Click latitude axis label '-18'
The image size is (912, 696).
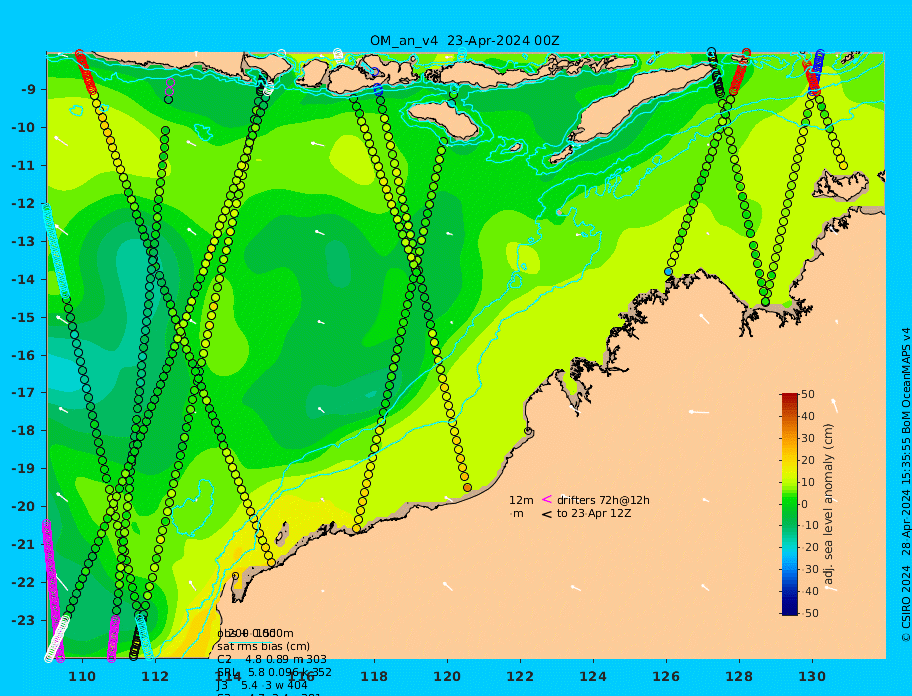pyautogui.click(x=23, y=431)
